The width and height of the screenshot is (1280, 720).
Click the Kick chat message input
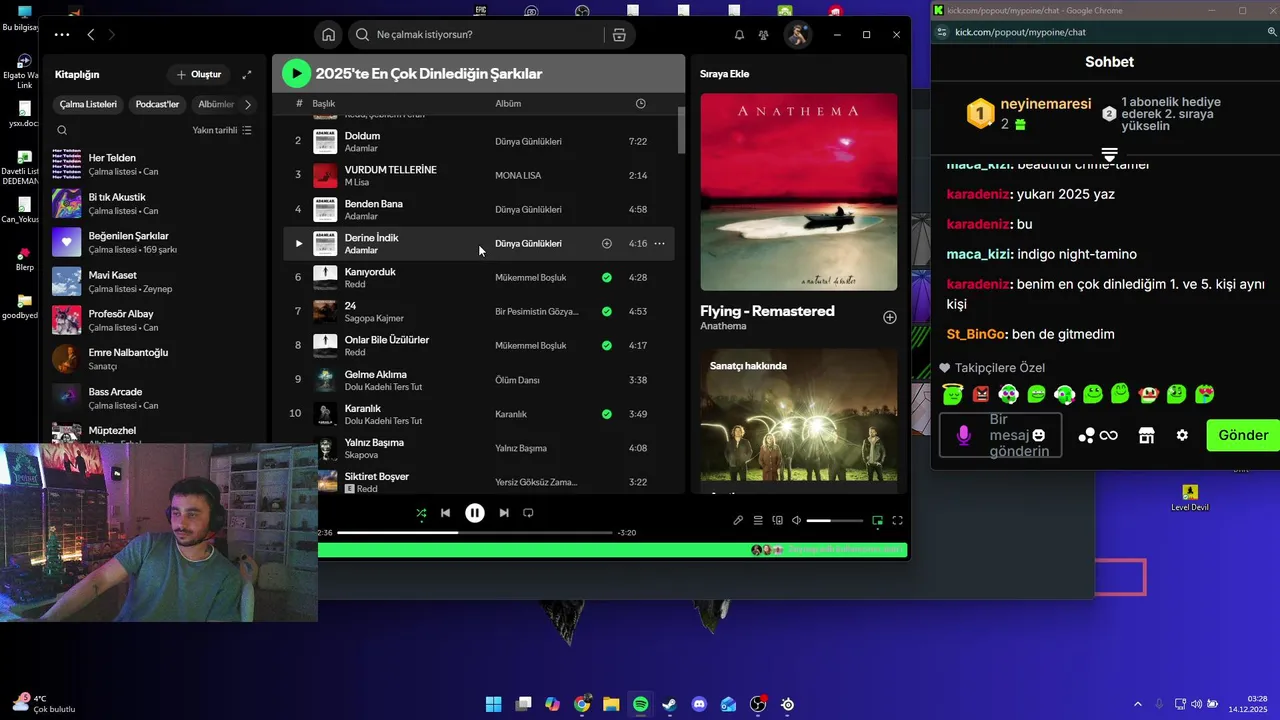point(1000,435)
